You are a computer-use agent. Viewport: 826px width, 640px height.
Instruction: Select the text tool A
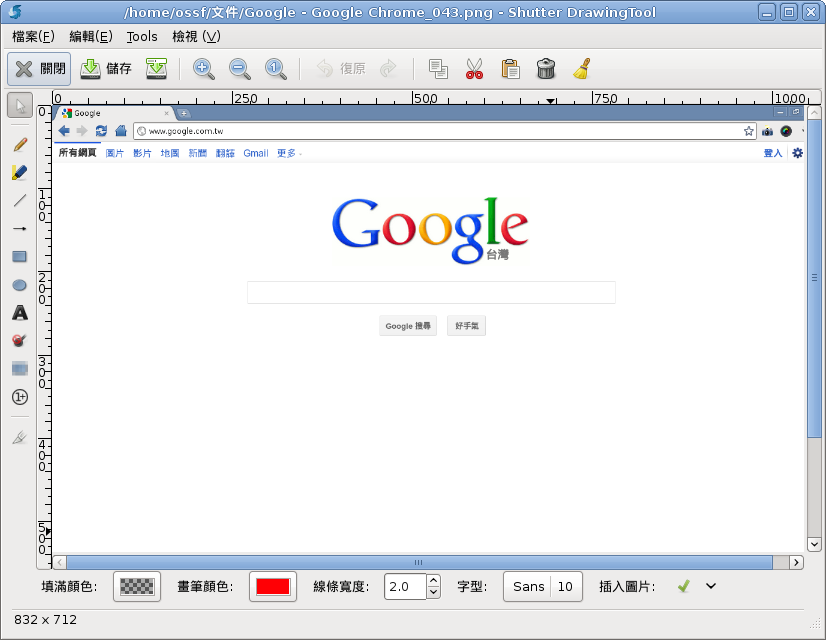pyautogui.click(x=20, y=313)
